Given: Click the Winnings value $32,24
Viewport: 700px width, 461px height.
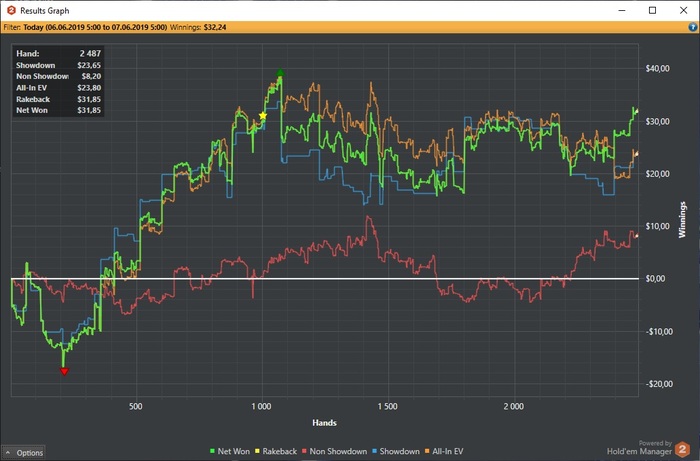Looking at the screenshot, I should point(215,27).
